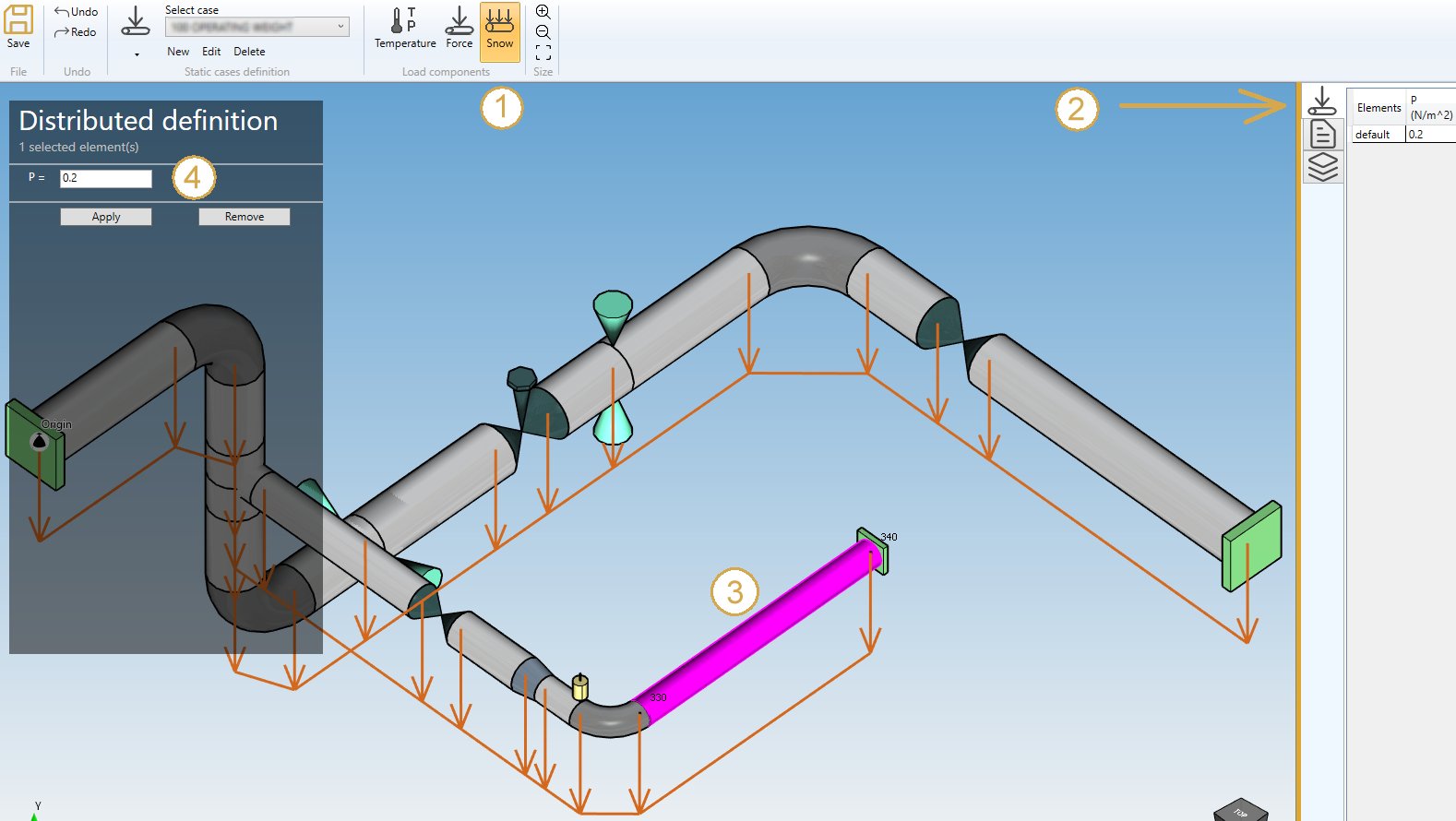Screen dimensions: 1456x821
Task: Click the Elements column header
Action: click(x=1378, y=108)
